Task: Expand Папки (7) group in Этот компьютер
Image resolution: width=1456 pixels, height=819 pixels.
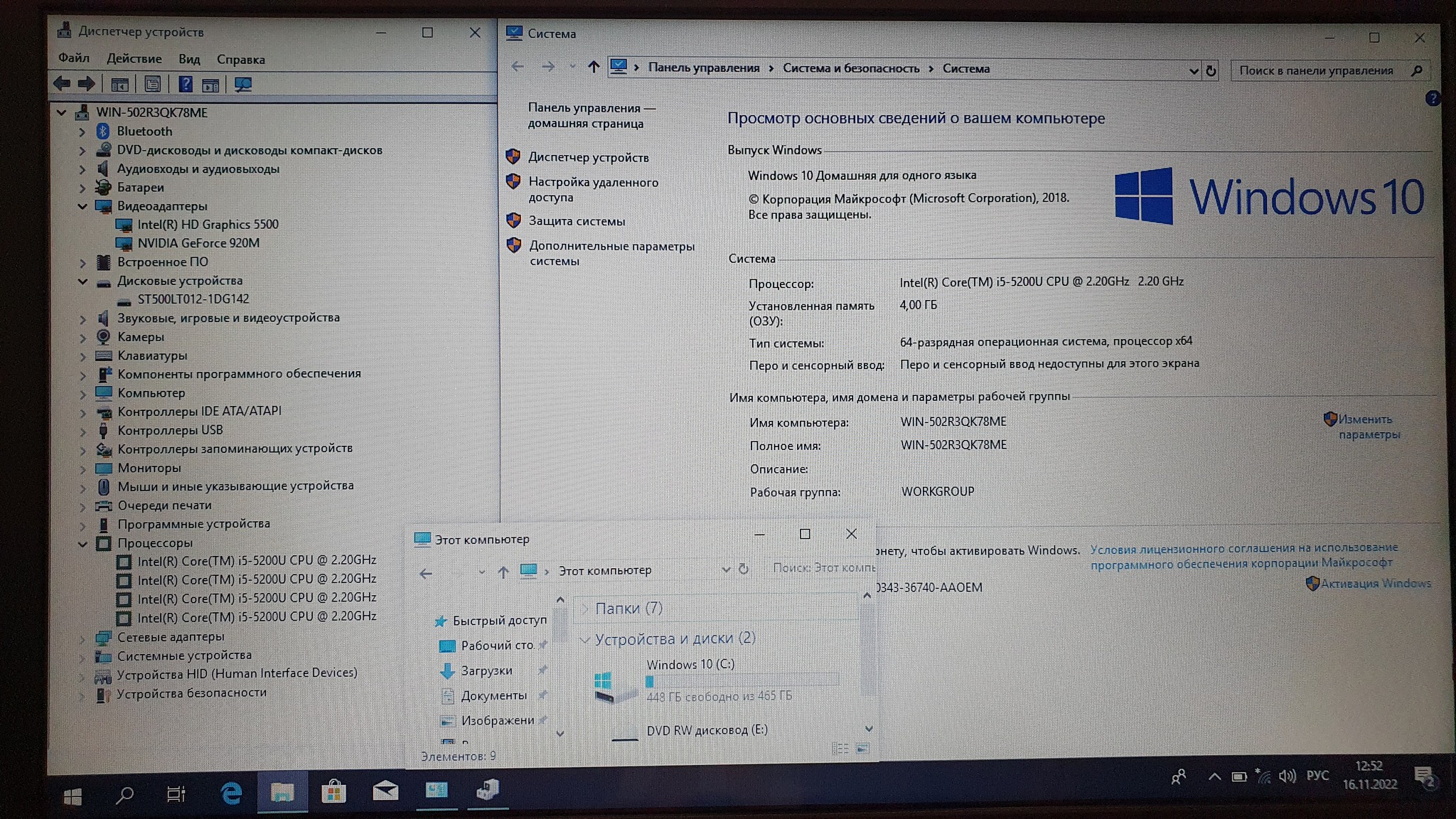Action: 584,609
